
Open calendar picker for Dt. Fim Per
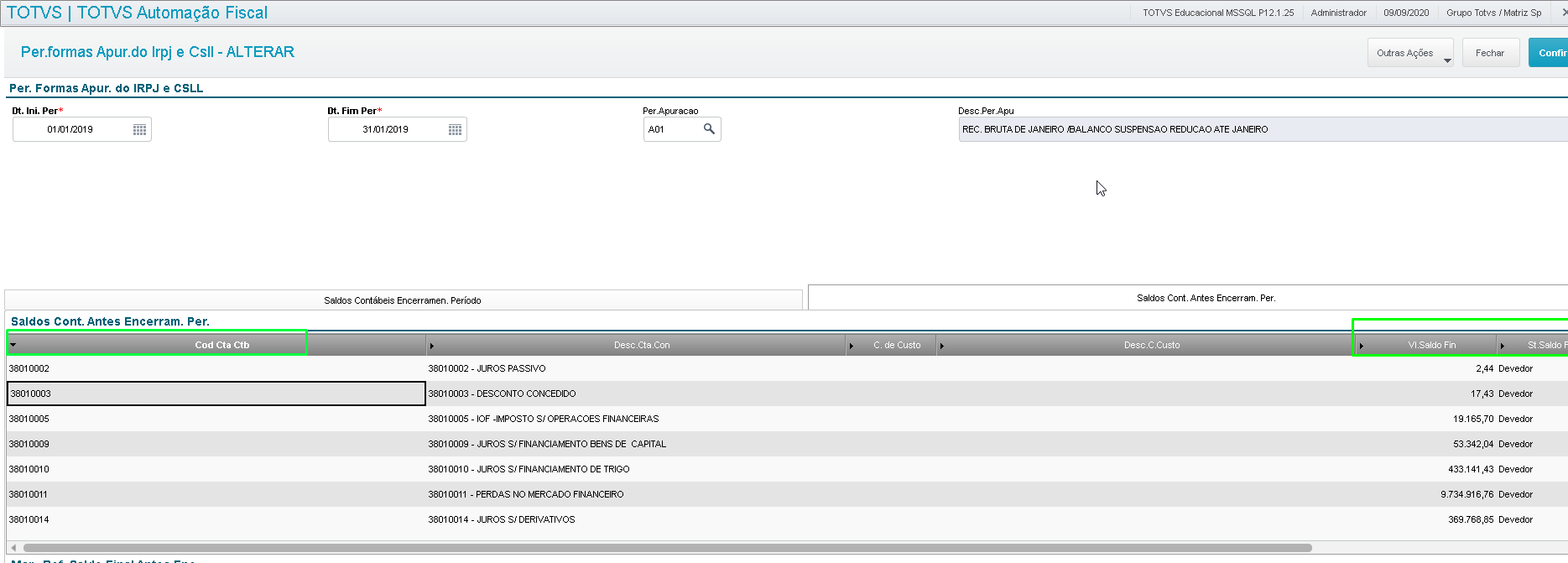(455, 129)
